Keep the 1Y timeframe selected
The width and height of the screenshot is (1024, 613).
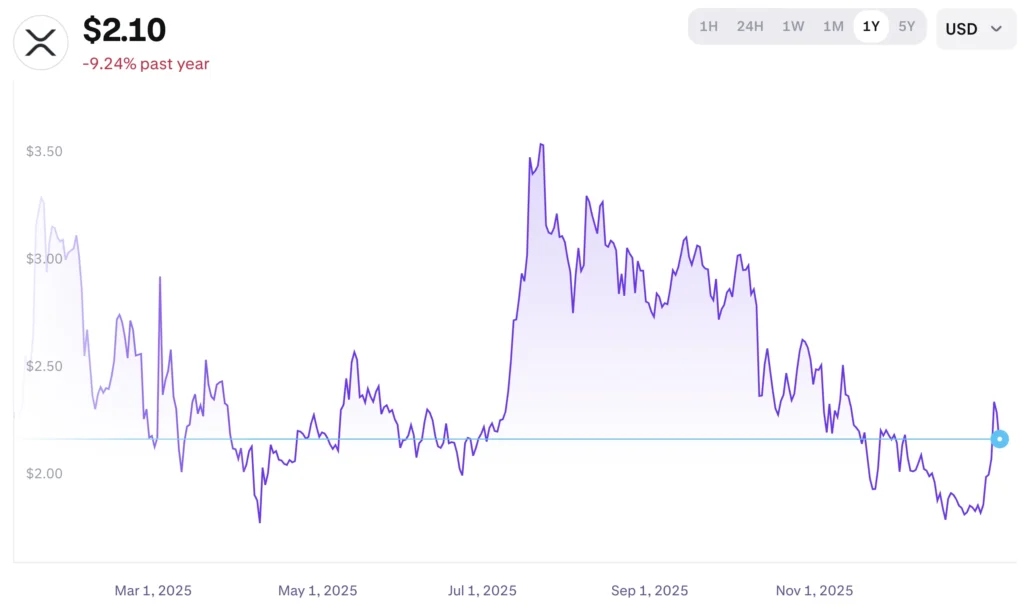[871, 27]
